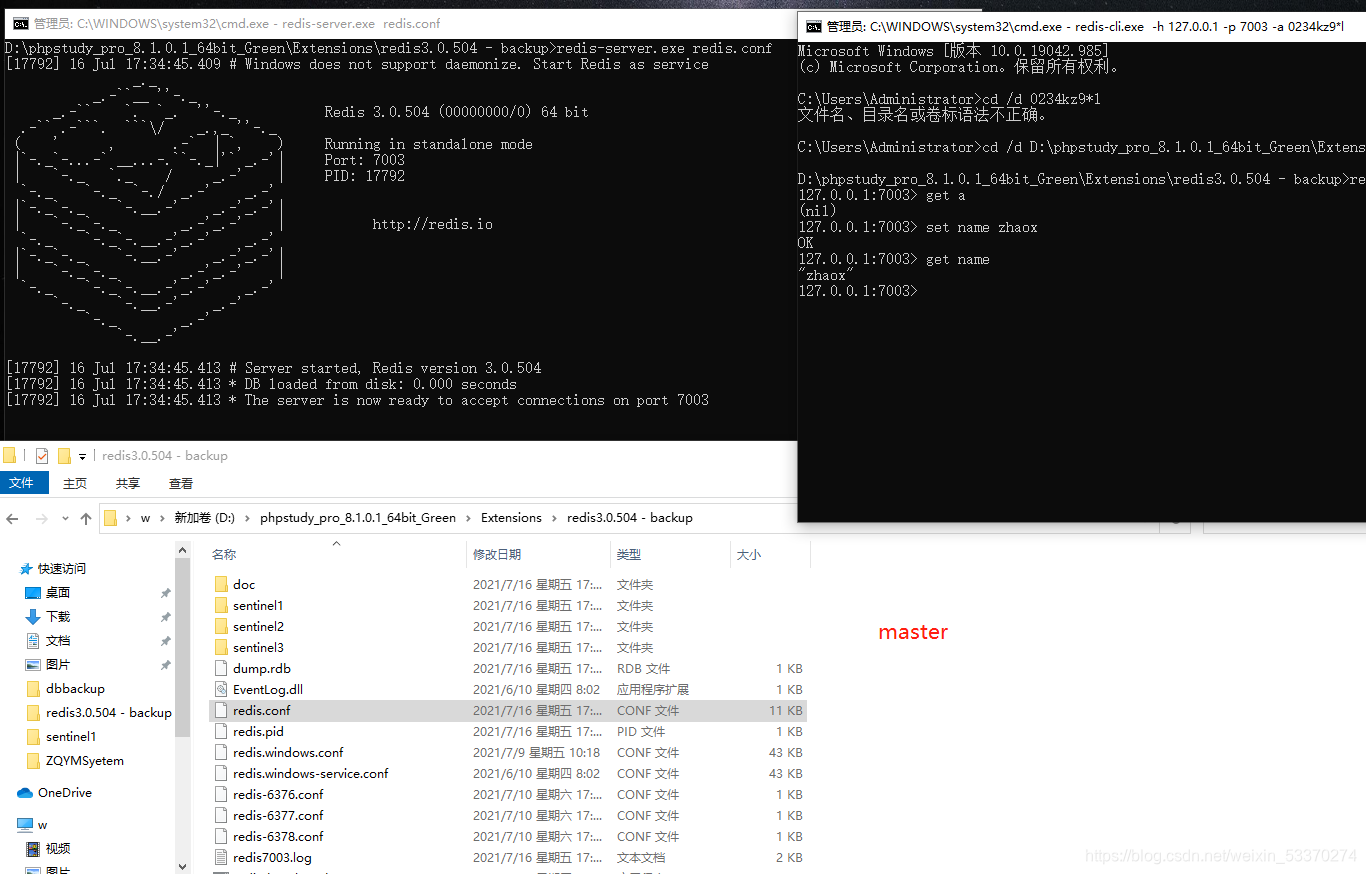
Task: Click the Explorer up-one-level arrow
Action: pos(86,518)
